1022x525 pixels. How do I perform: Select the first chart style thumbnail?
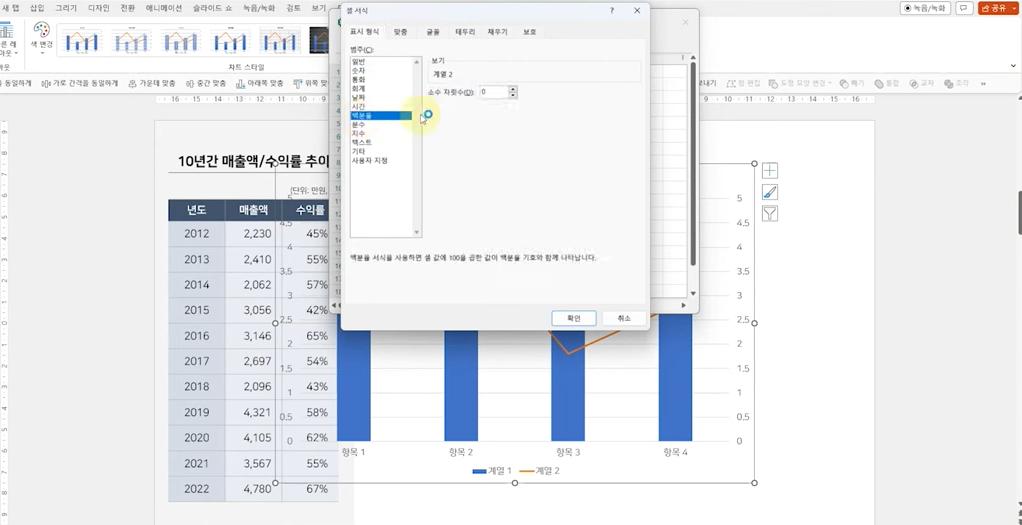[81, 40]
